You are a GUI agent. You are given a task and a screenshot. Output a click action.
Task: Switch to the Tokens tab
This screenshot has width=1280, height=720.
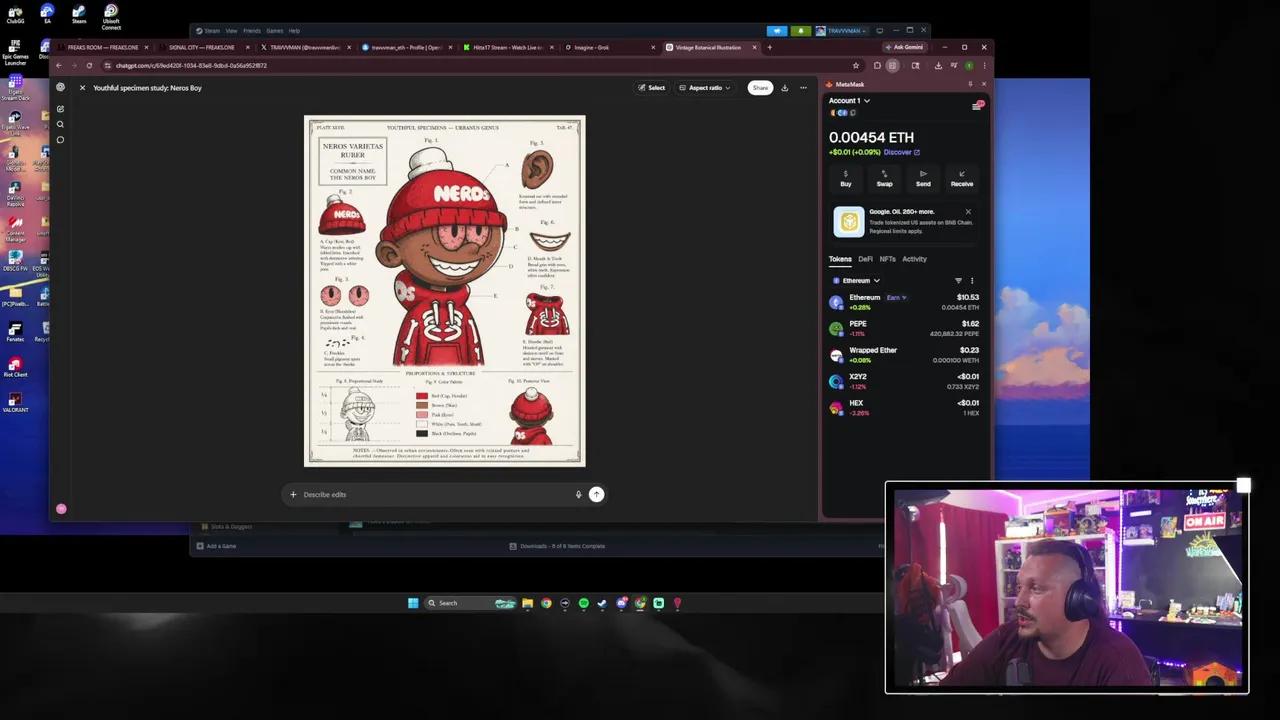coord(840,259)
